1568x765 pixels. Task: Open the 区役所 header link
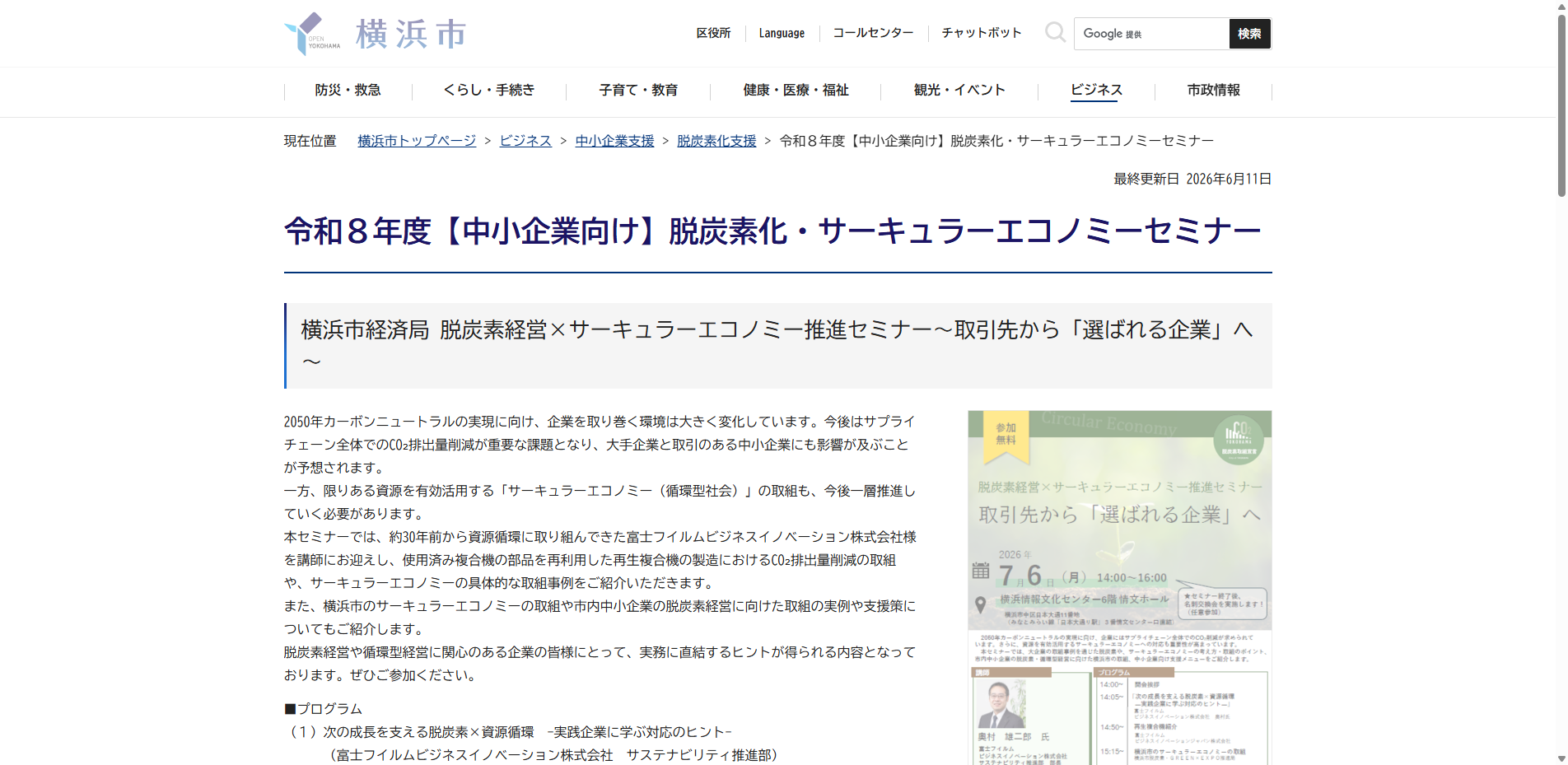(713, 33)
